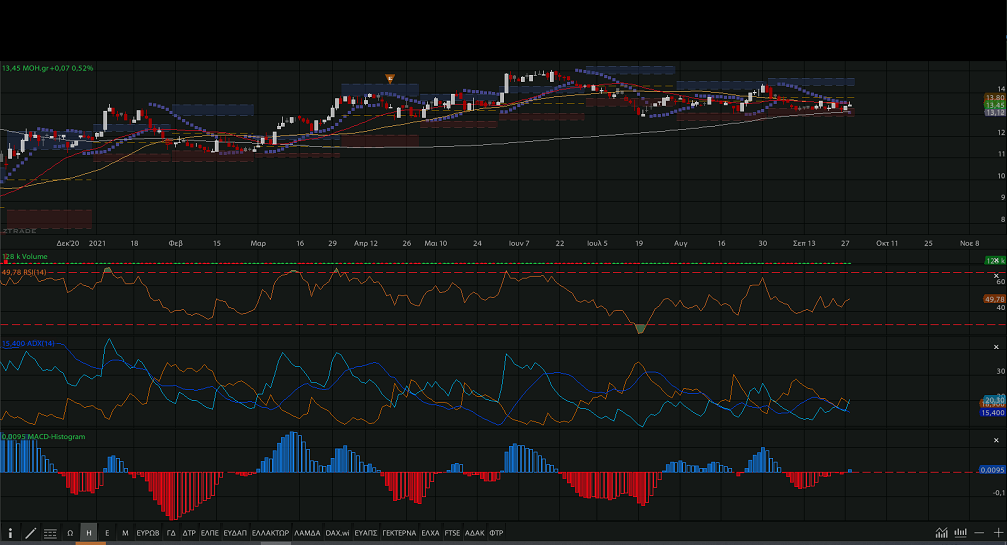Click the ADX(14) indicator label
This screenshot has width=1007, height=545.
coord(27,343)
